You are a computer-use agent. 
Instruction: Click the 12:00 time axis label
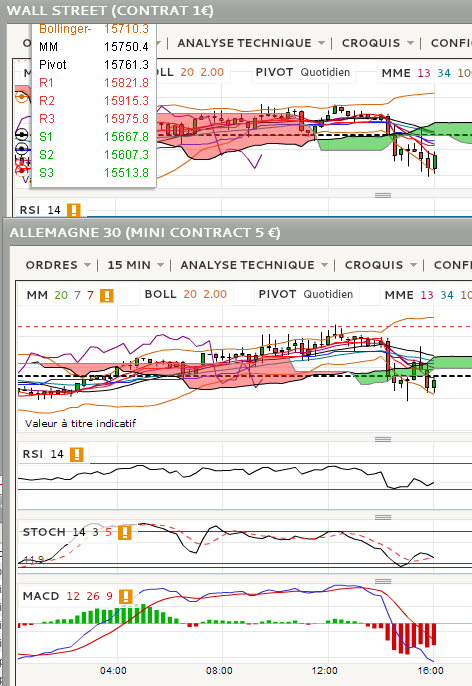325,671
